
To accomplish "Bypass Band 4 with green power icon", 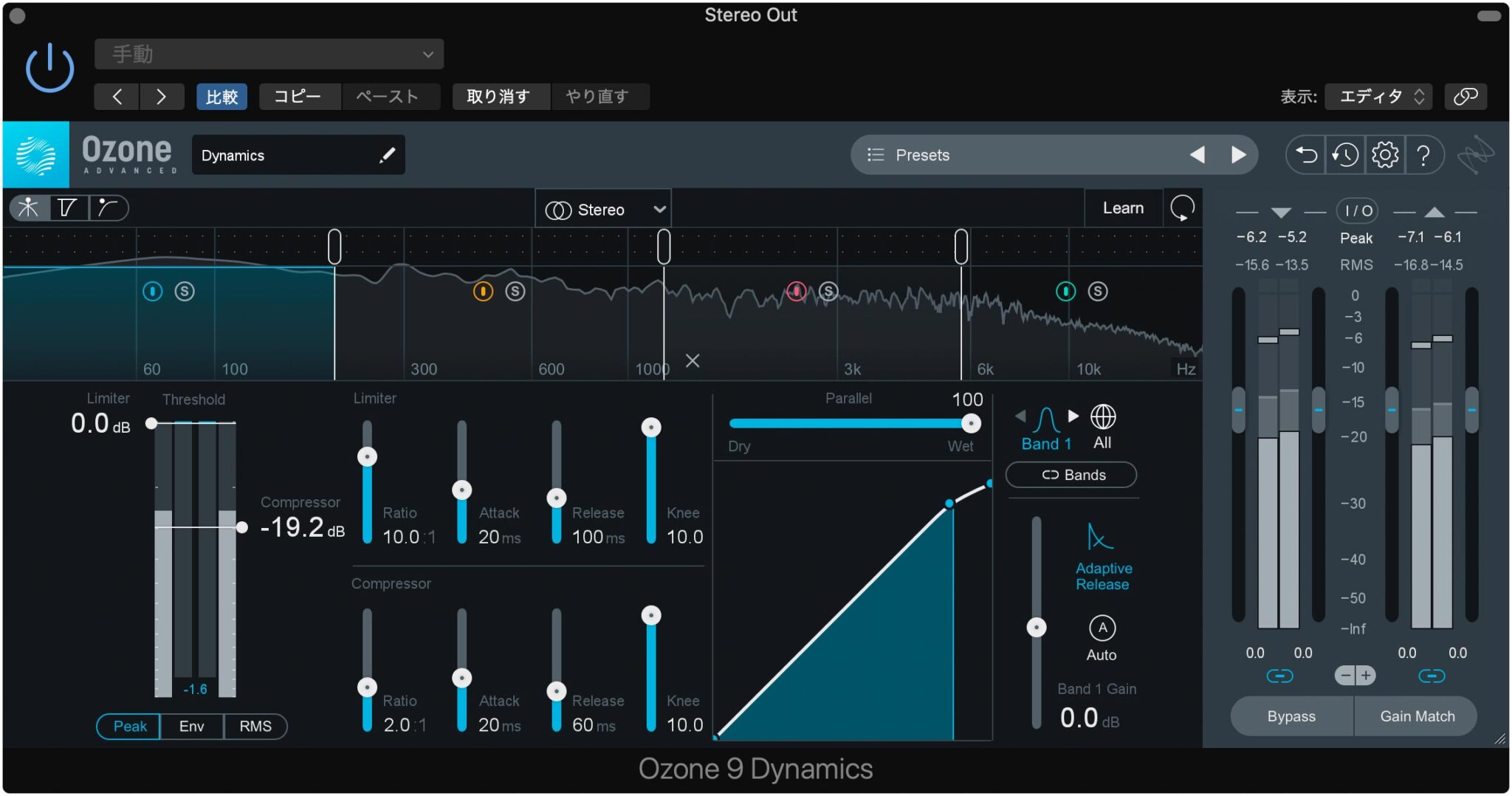I will [1065, 292].
